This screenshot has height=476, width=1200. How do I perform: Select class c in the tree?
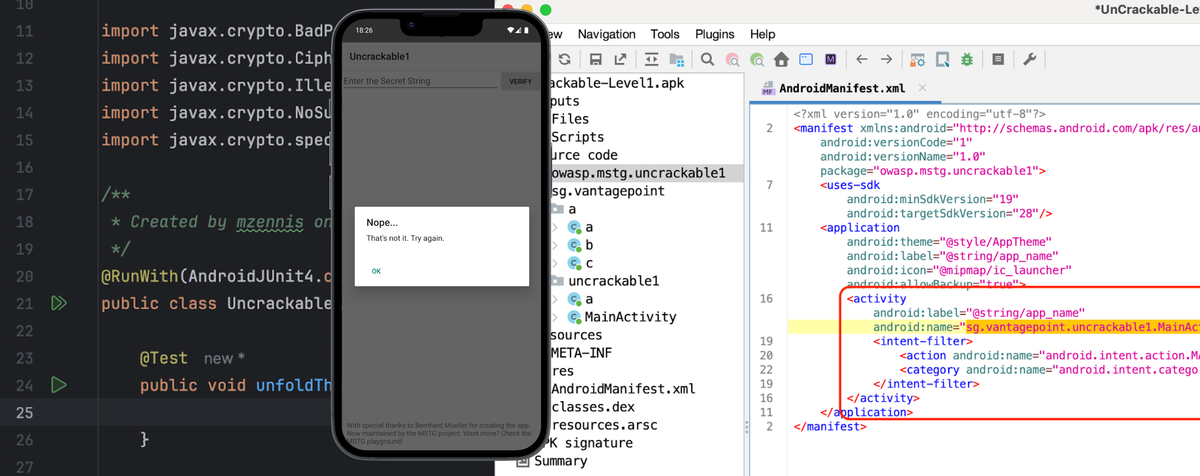click(581, 263)
